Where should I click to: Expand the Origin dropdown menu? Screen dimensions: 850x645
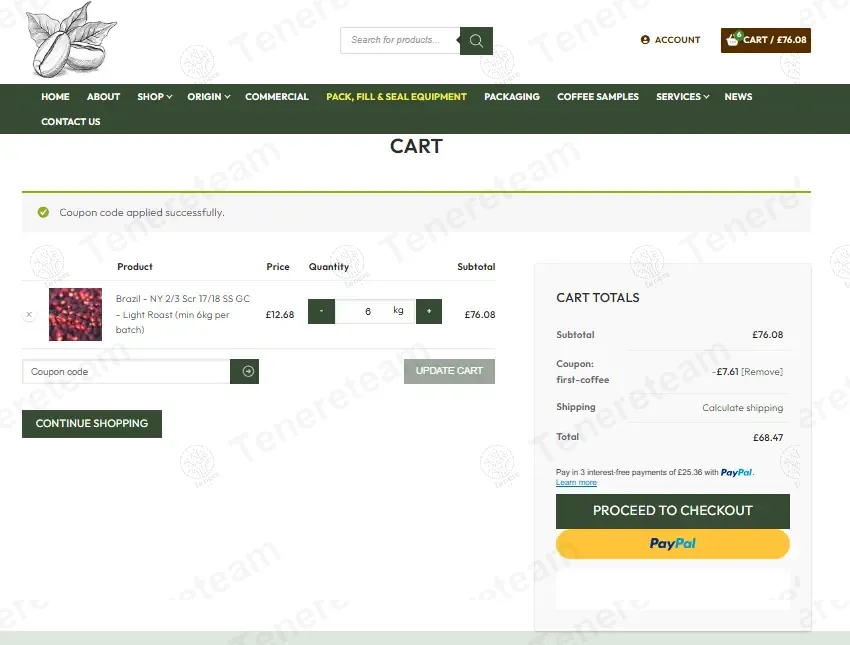(x=208, y=97)
